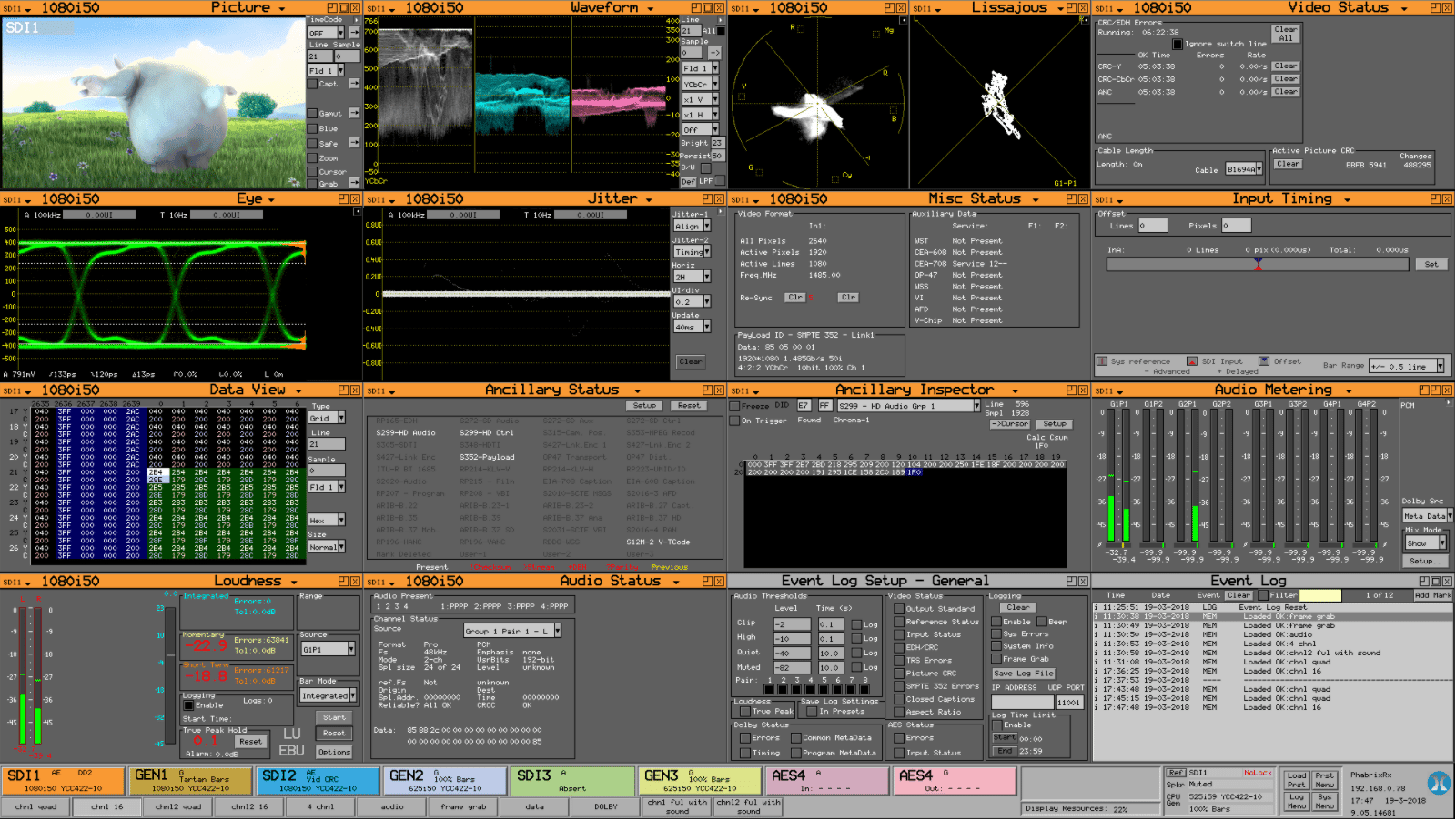Image resolution: width=1456 pixels, height=821 pixels.
Task: Open Gamut settings via its arrow button
Action: (x=355, y=113)
